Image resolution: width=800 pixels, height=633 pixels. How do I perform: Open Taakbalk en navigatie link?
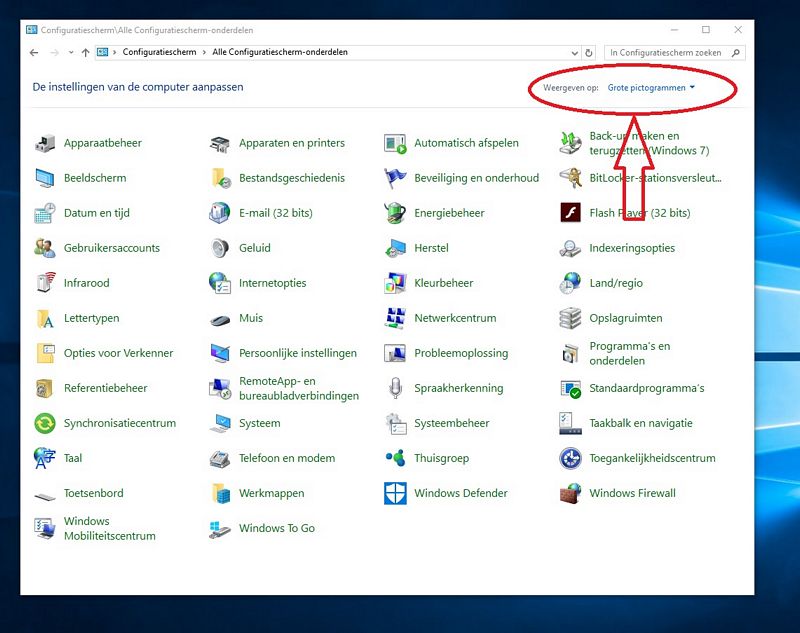pyautogui.click(x=641, y=423)
